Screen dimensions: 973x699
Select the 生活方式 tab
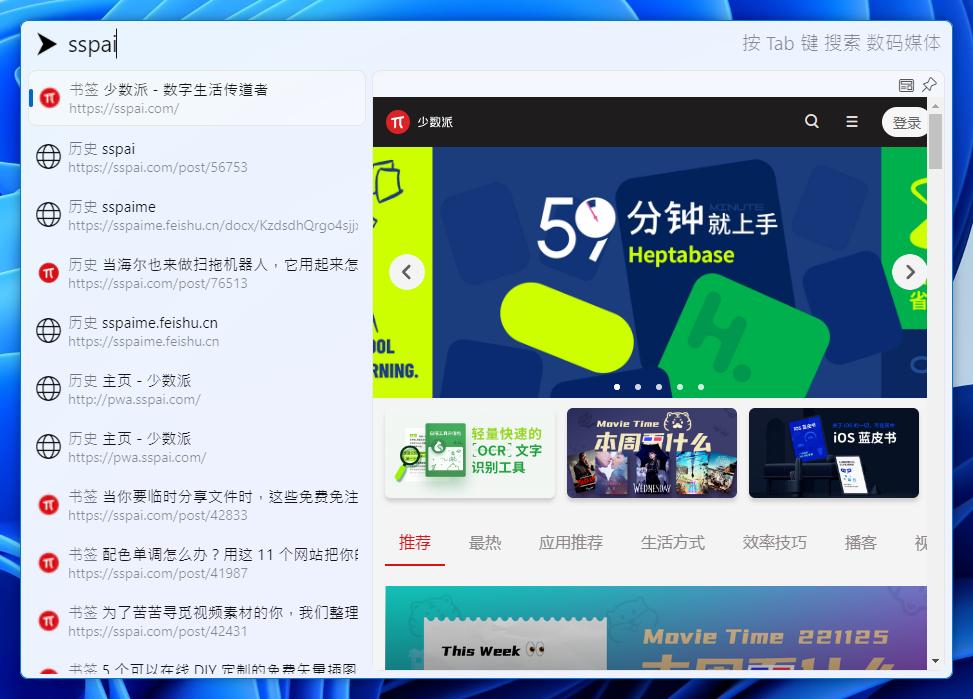click(x=673, y=543)
